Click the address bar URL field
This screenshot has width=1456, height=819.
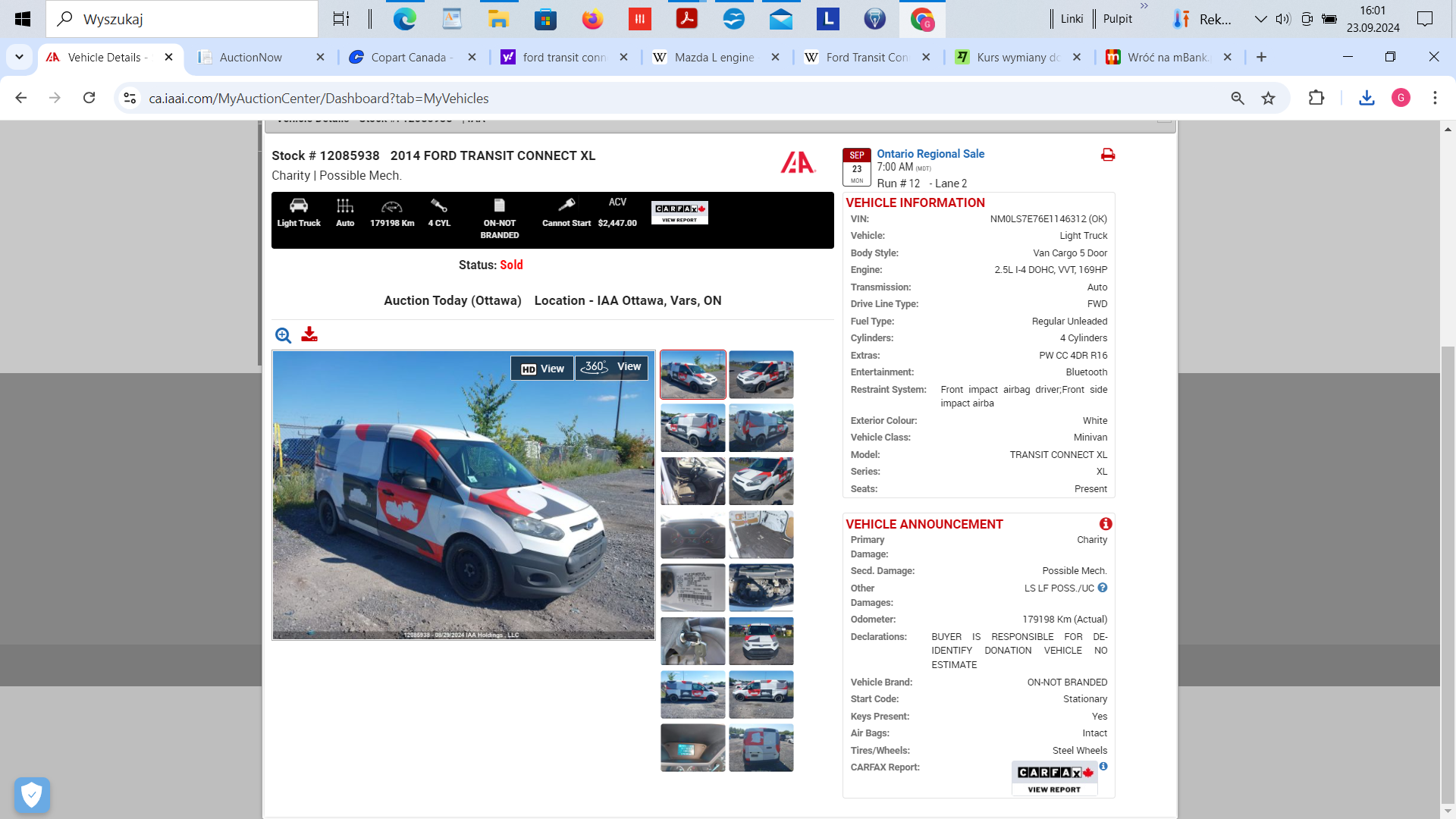682,98
